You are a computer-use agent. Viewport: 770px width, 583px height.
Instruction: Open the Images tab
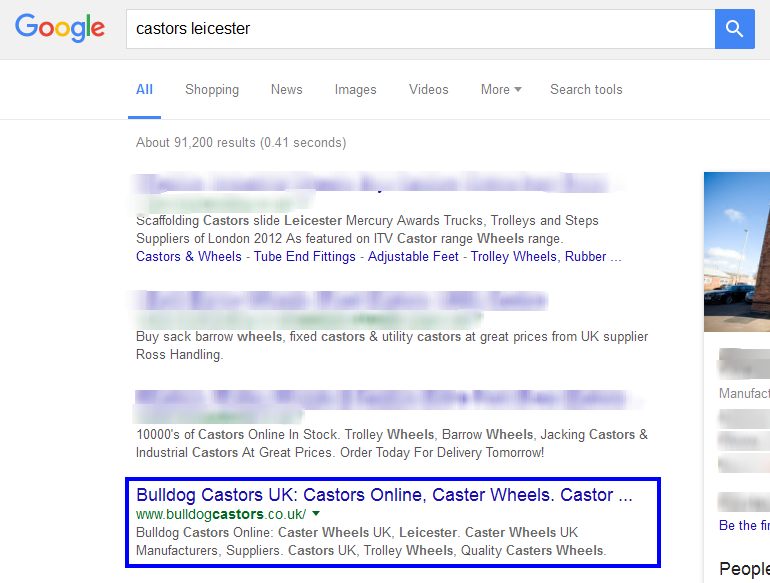pos(355,89)
